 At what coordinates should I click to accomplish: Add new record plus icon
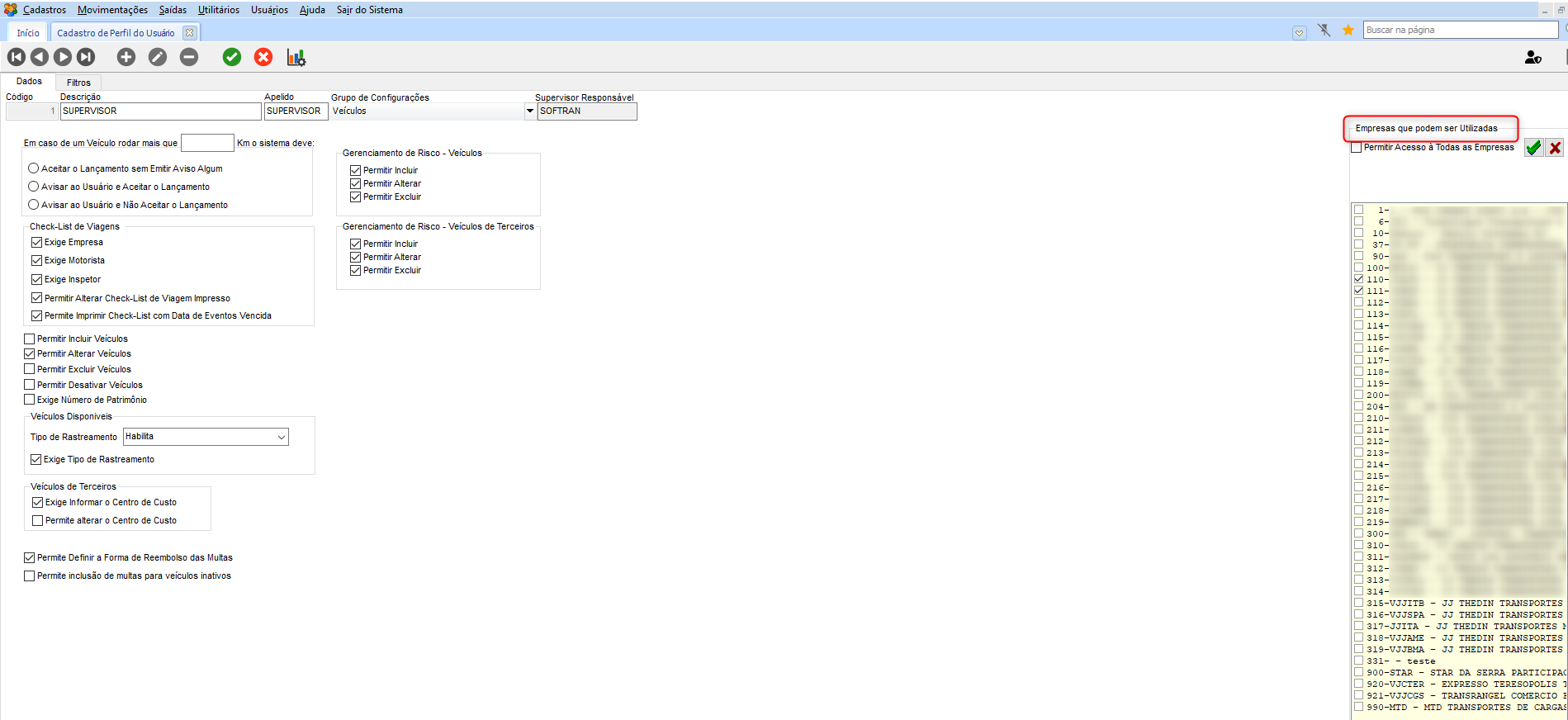126,57
